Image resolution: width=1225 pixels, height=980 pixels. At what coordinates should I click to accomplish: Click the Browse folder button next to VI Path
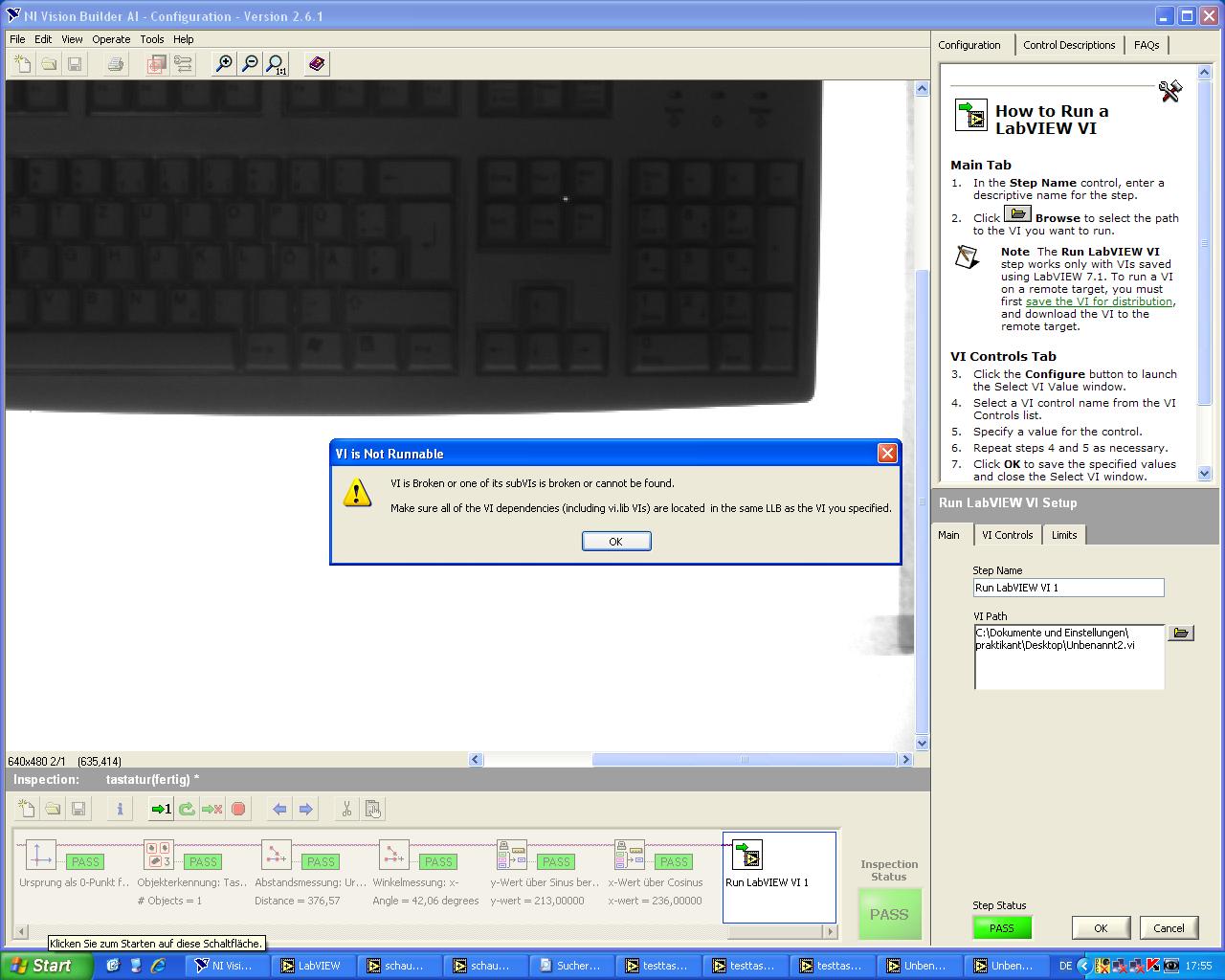tap(1181, 633)
